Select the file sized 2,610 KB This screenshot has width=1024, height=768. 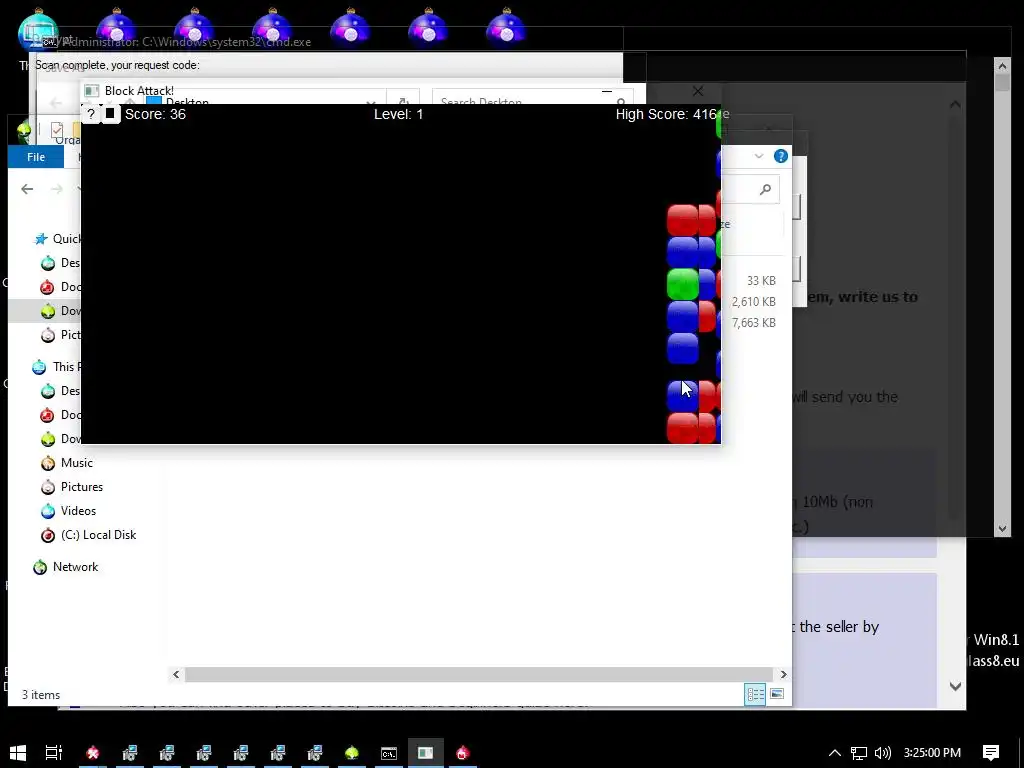(x=754, y=302)
